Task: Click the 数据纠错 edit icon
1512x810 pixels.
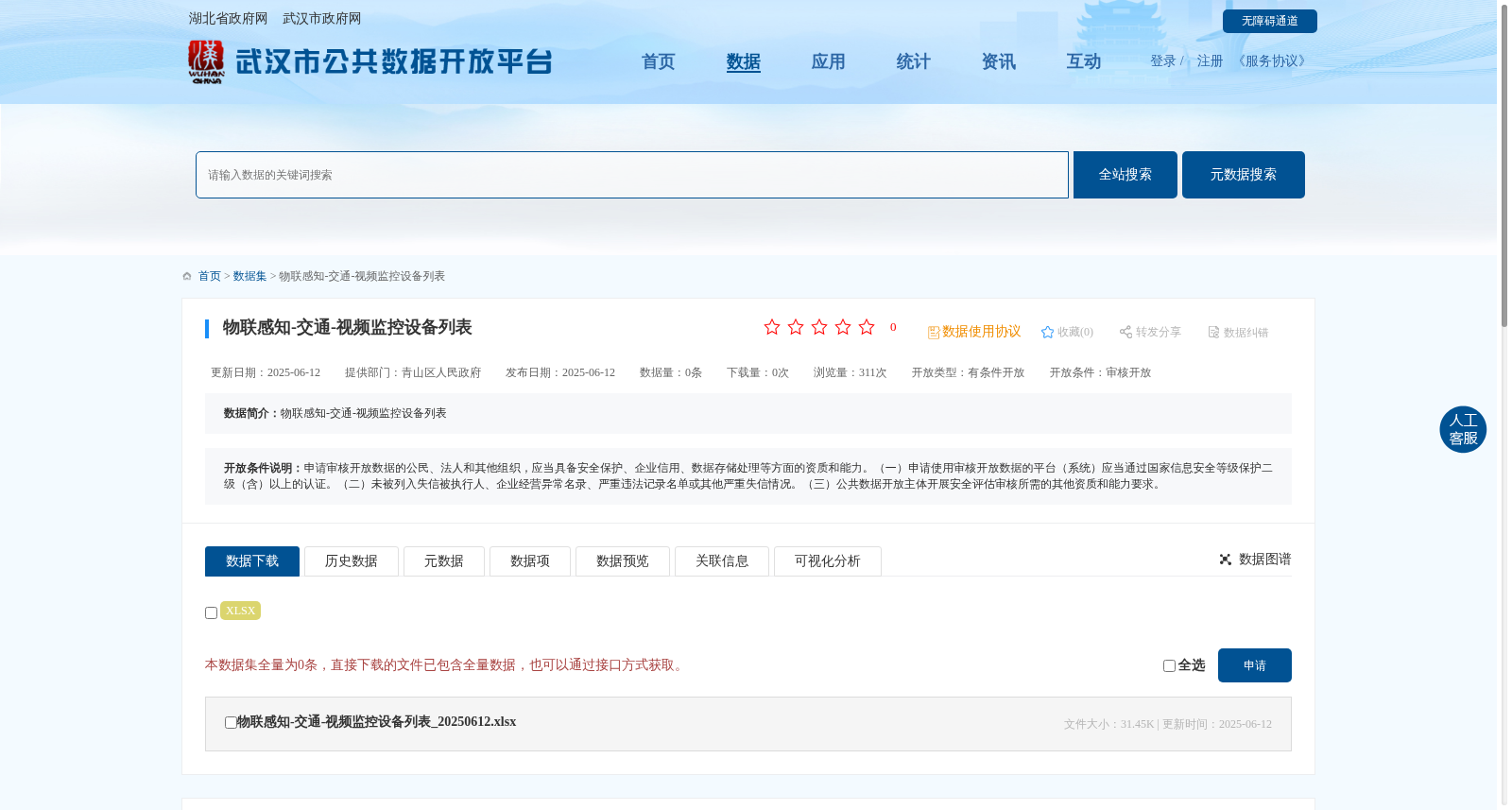Action: tap(1214, 332)
